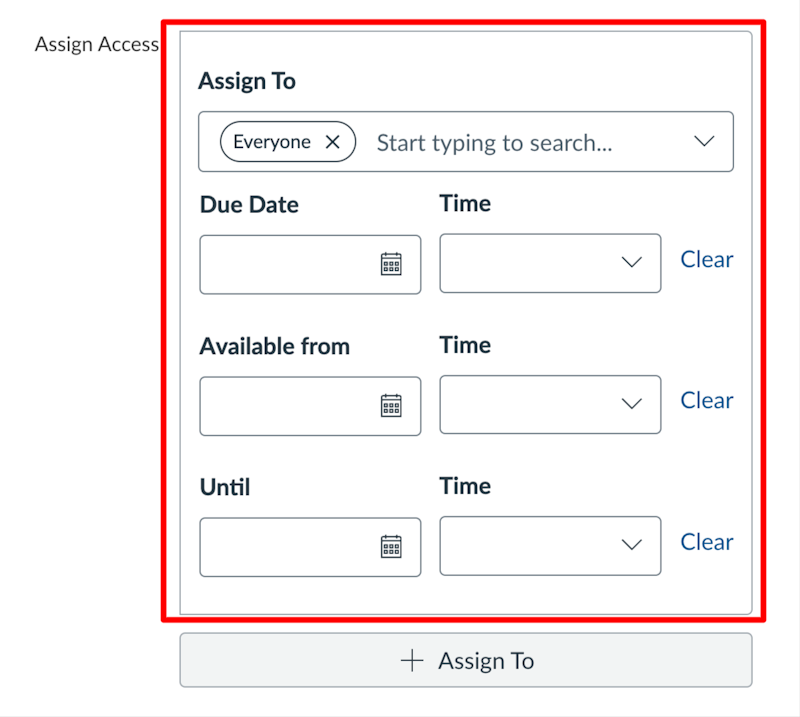Expand the Assign To dropdown chevron
This screenshot has height=717, width=800.
coord(704,141)
